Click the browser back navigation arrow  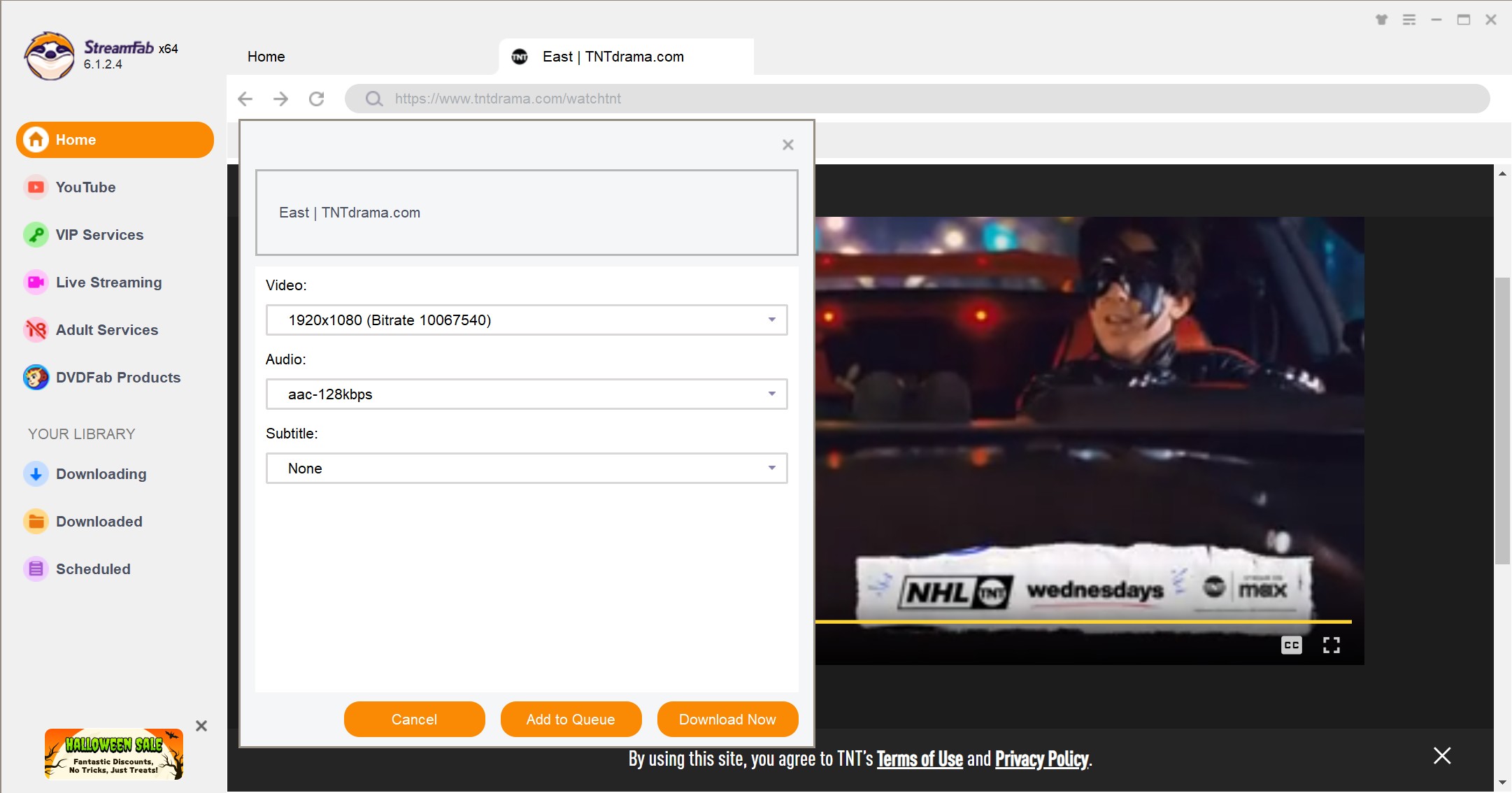tap(248, 98)
